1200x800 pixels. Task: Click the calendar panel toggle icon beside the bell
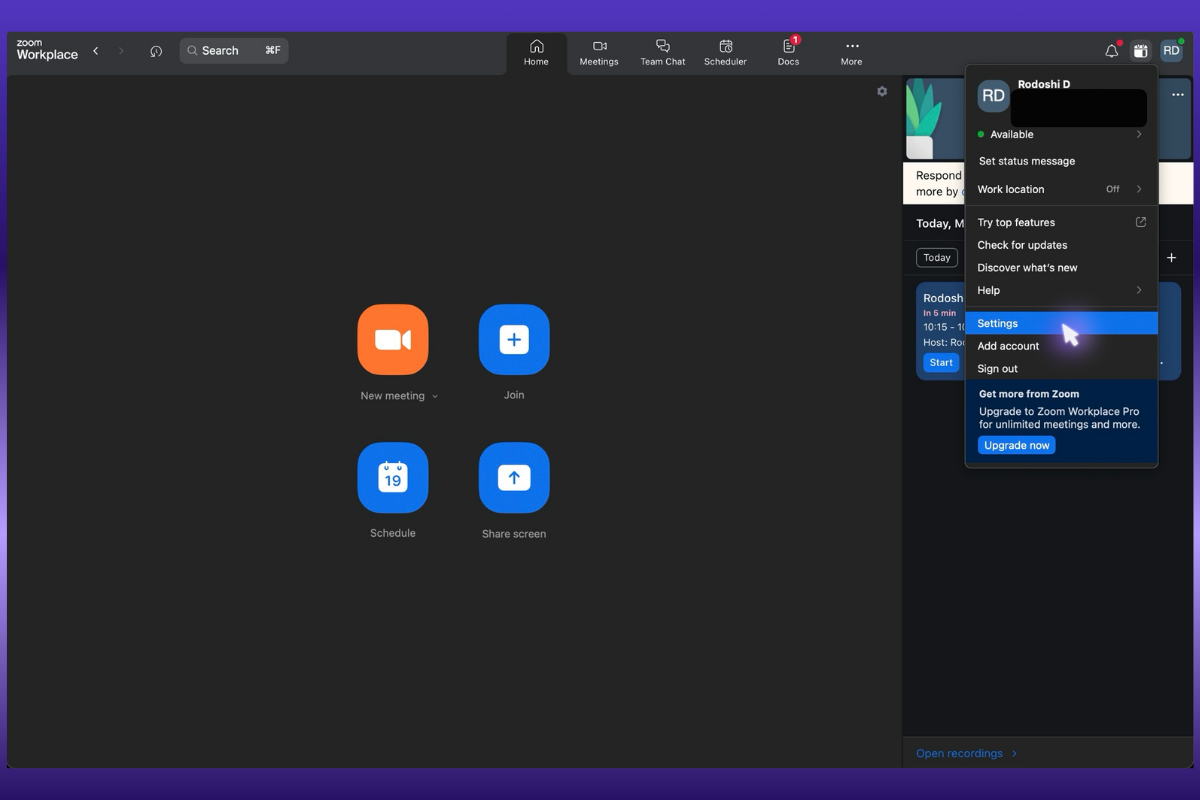(x=1141, y=51)
